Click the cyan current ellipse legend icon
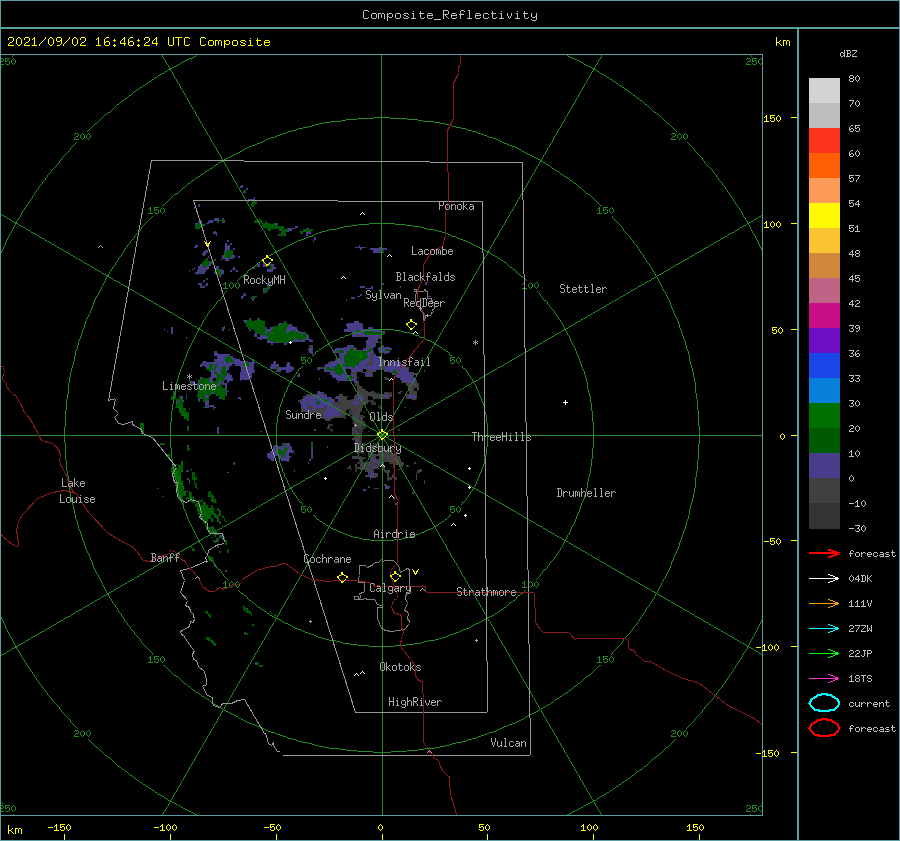Image resolution: width=900 pixels, height=841 pixels. [x=824, y=703]
